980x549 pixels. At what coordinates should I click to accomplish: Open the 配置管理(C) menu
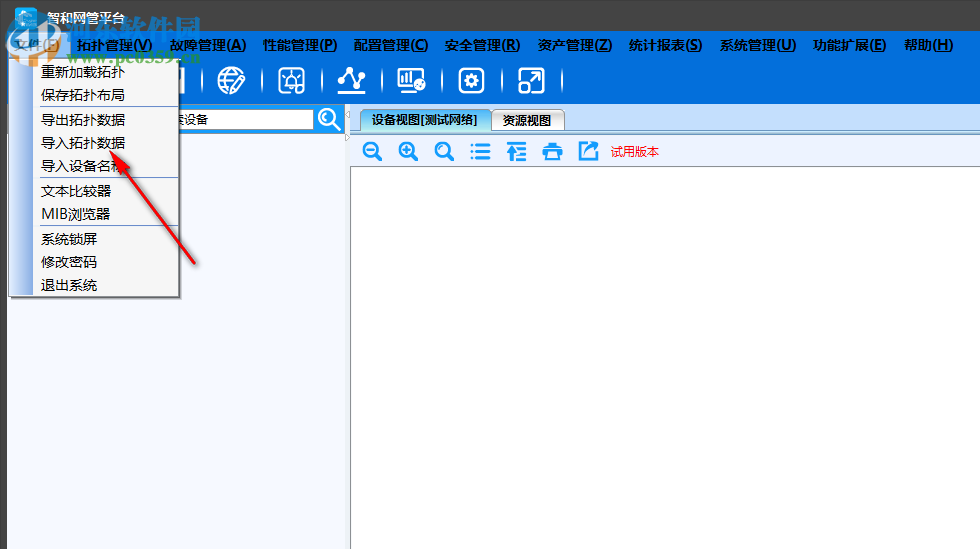pos(391,45)
